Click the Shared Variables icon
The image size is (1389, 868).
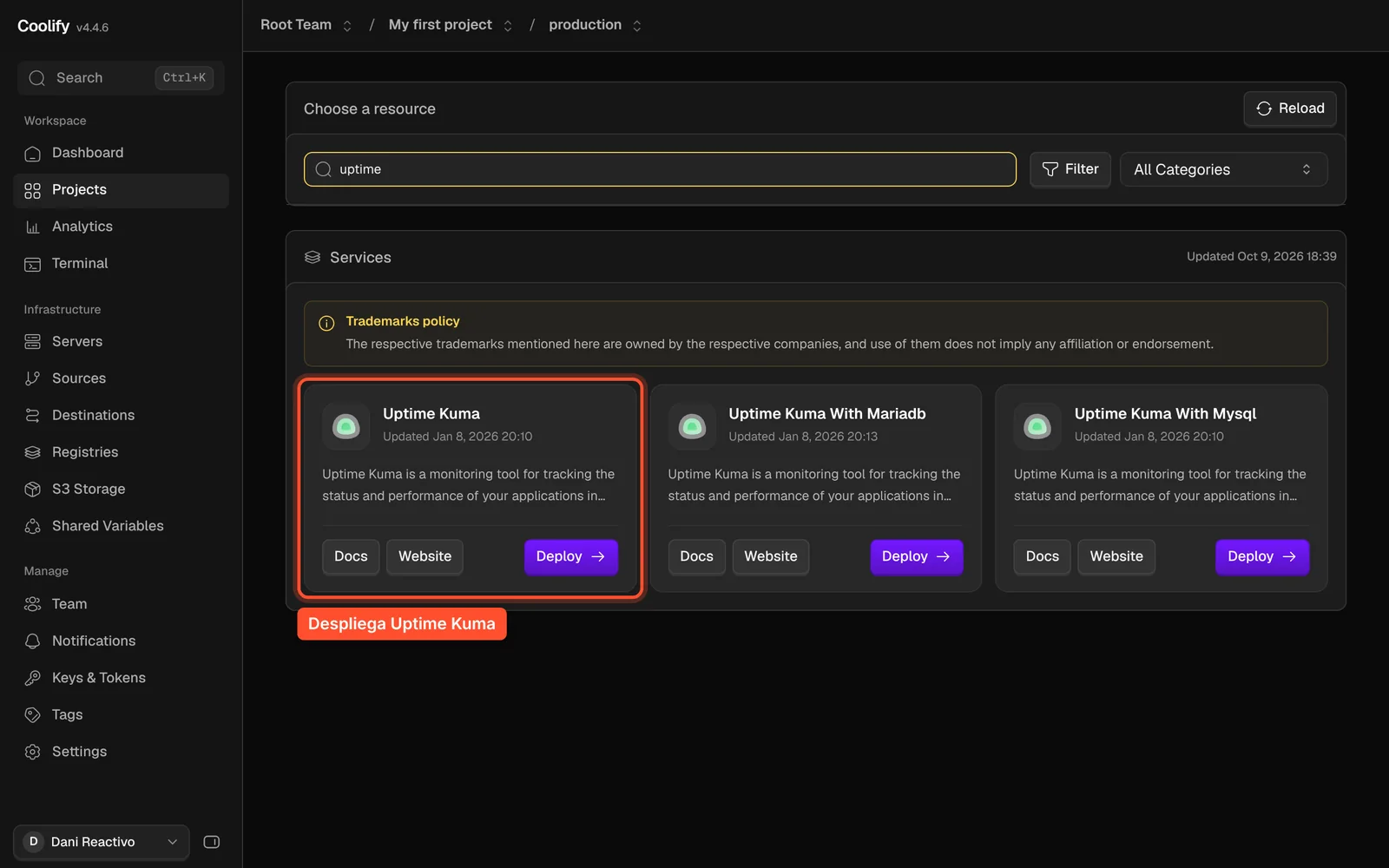[32, 526]
